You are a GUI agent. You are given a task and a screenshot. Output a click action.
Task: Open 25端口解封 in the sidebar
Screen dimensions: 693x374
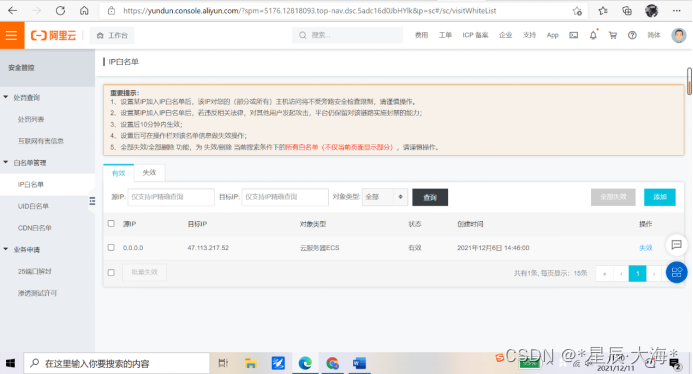(34, 271)
